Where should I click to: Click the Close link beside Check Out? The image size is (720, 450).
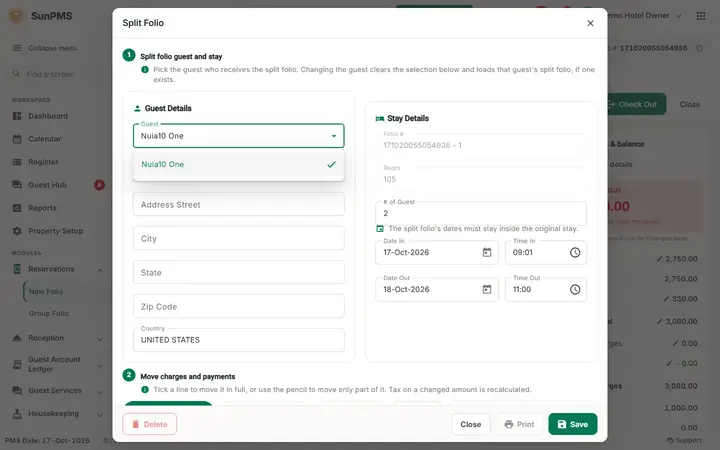coord(690,104)
